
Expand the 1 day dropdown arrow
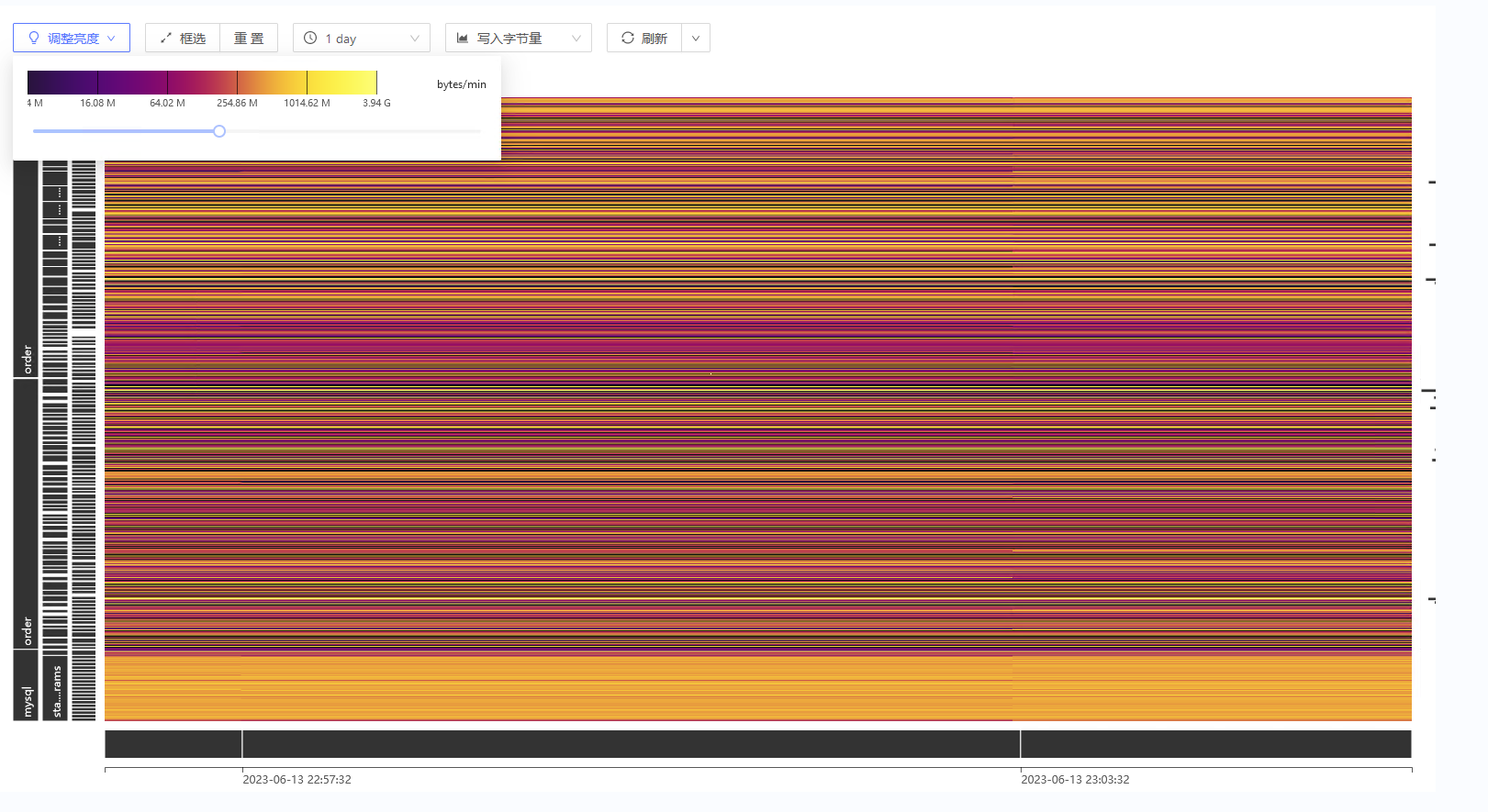tap(414, 39)
